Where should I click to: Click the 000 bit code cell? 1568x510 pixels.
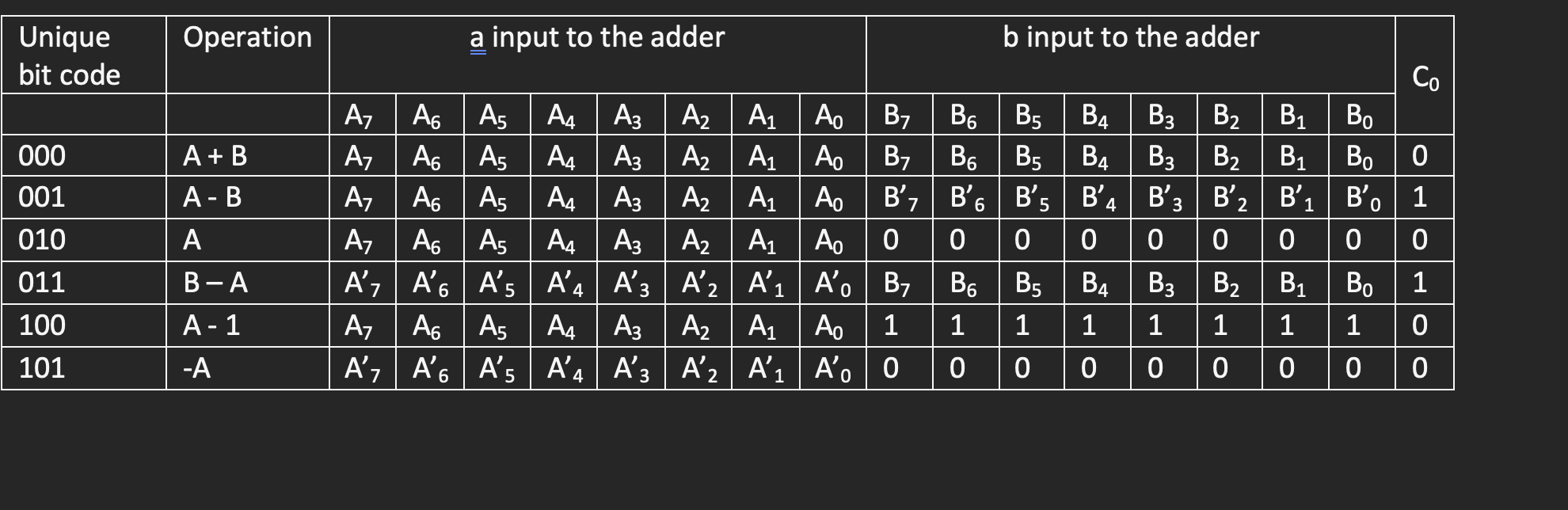(84, 155)
